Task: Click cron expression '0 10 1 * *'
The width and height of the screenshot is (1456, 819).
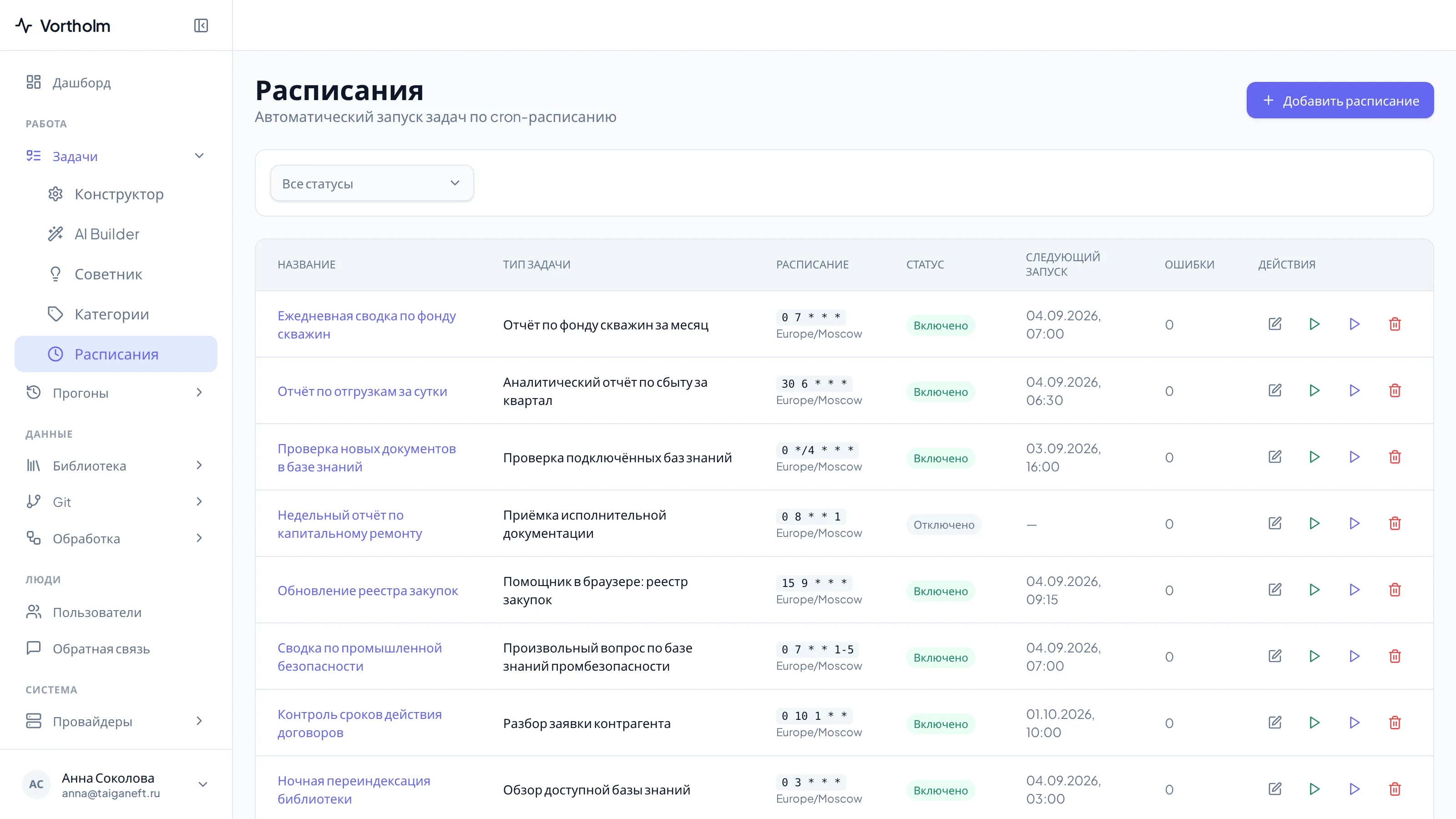Action: [x=814, y=716]
